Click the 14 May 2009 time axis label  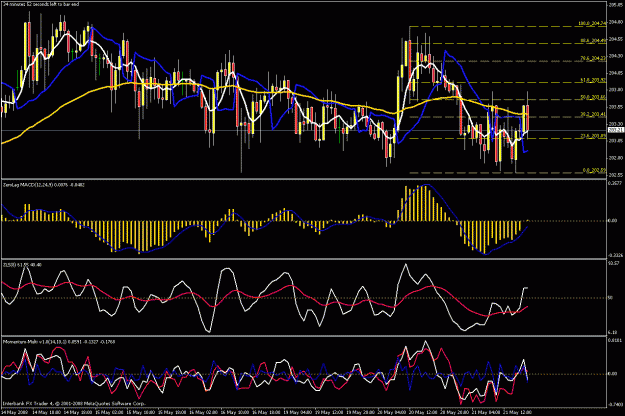pos(14,412)
